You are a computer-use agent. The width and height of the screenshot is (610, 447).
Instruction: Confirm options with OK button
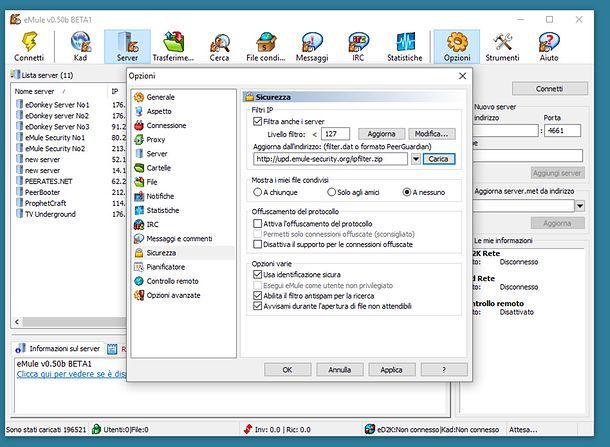coord(287,370)
